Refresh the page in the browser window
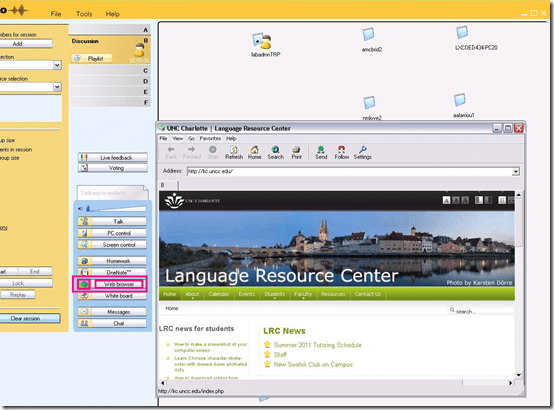The image size is (554, 410). click(x=234, y=152)
